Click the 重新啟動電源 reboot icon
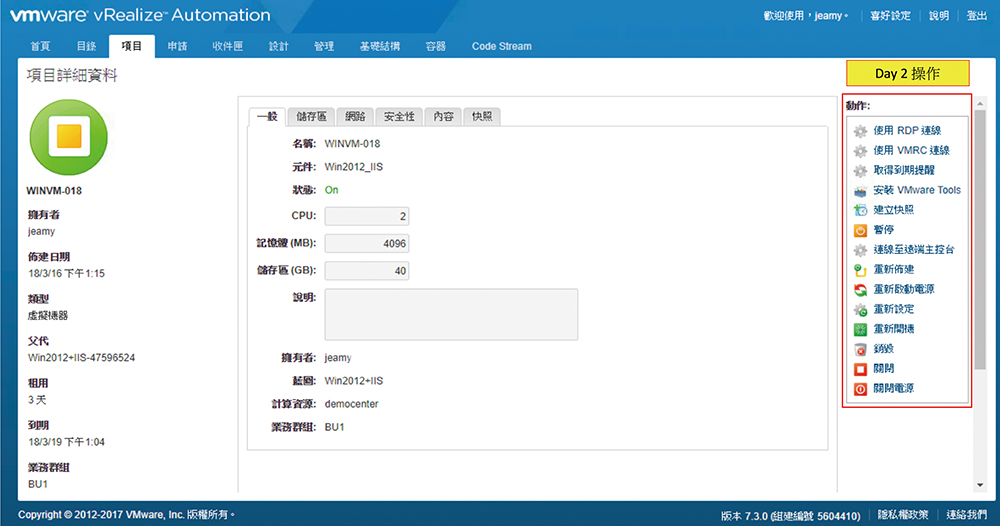Viewport: 1000px width, 526px height. [x=860, y=289]
